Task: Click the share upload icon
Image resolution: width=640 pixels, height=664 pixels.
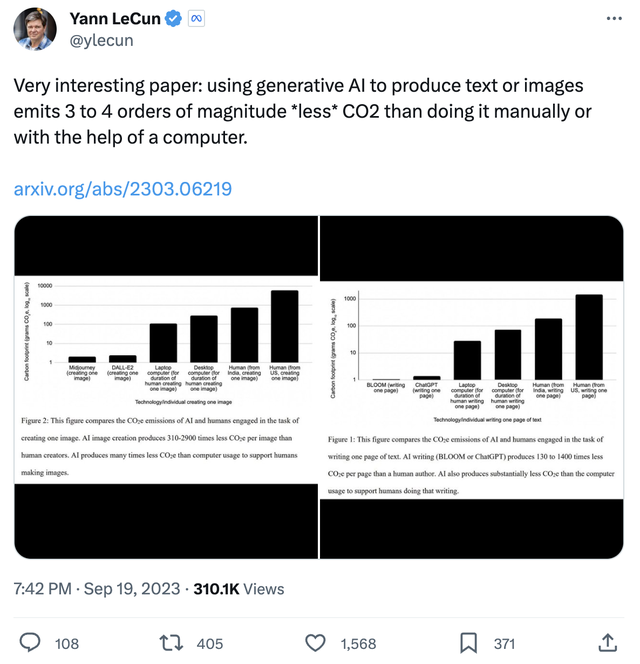Action: pos(607,642)
